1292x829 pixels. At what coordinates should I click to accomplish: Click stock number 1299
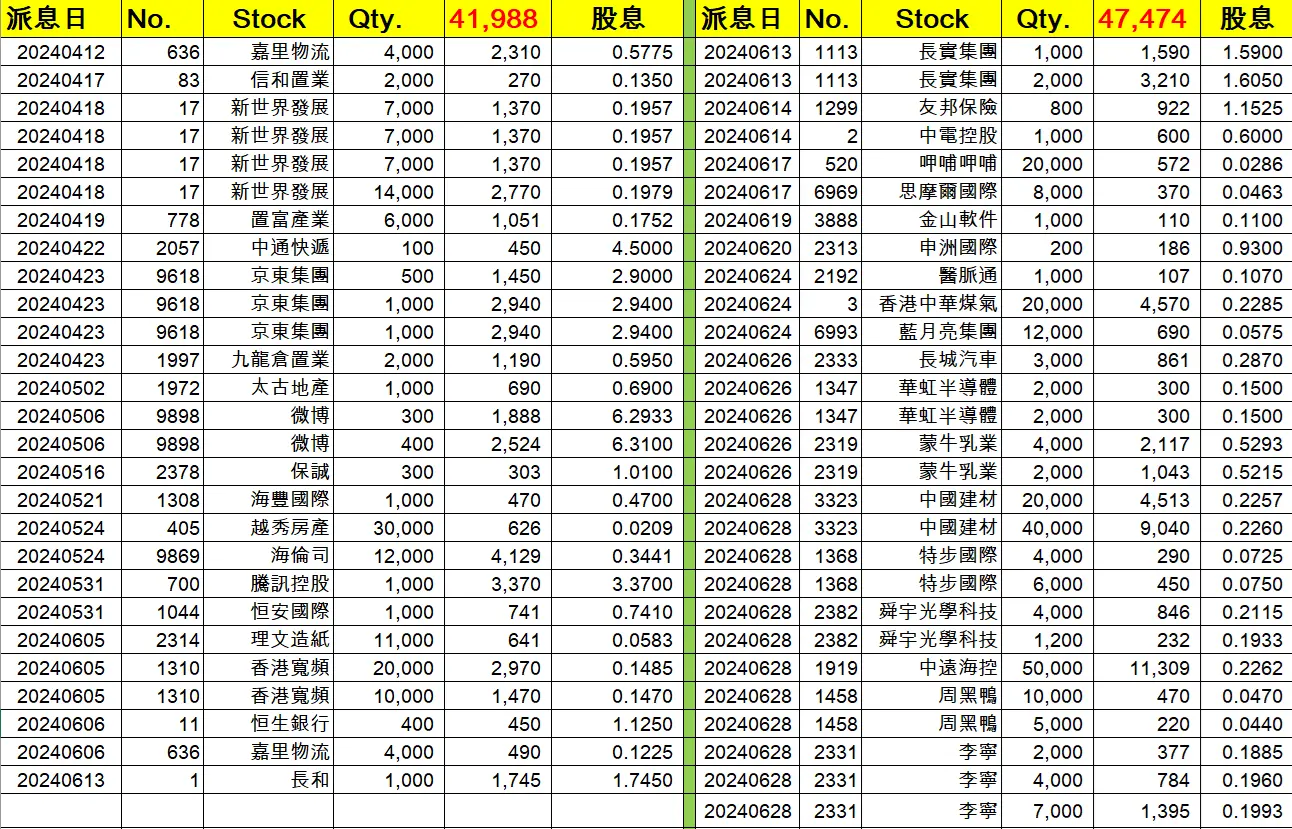[830, 108]
